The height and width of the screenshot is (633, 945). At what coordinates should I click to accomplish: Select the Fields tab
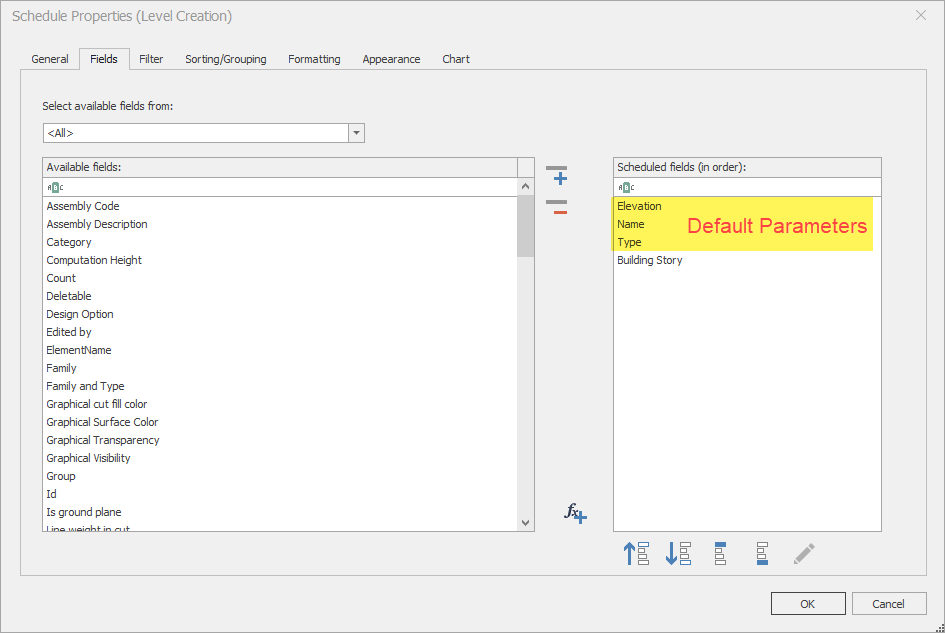point(104,59)
